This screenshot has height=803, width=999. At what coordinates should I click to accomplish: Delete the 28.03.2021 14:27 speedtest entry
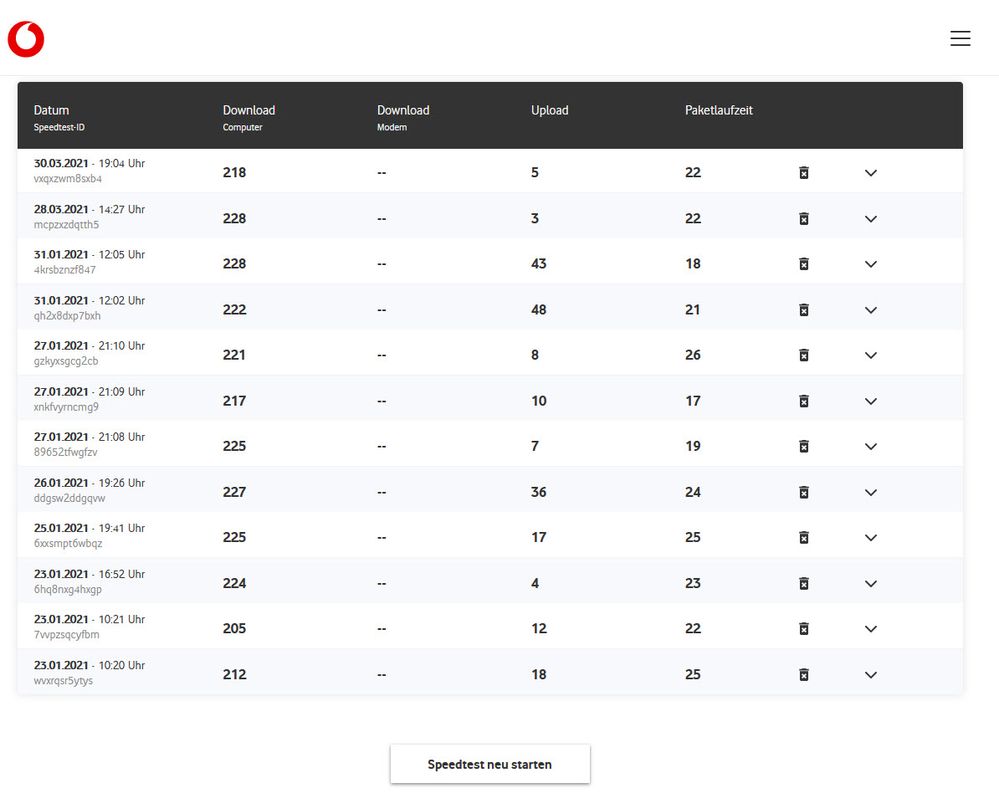point(804,219)
